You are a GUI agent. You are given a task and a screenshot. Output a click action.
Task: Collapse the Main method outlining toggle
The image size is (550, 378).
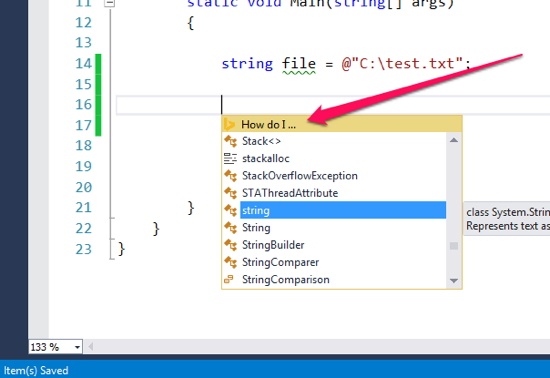click(109, 3)
